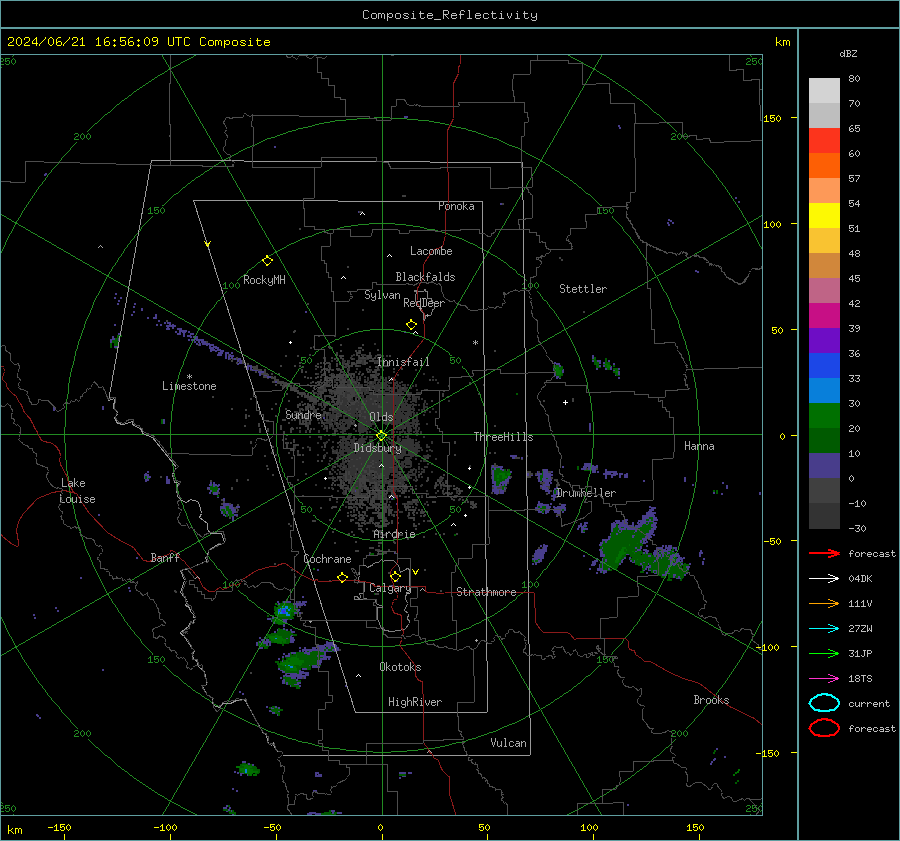Click the km label at bottom left corner
The image size is (900, 841).
14,830
